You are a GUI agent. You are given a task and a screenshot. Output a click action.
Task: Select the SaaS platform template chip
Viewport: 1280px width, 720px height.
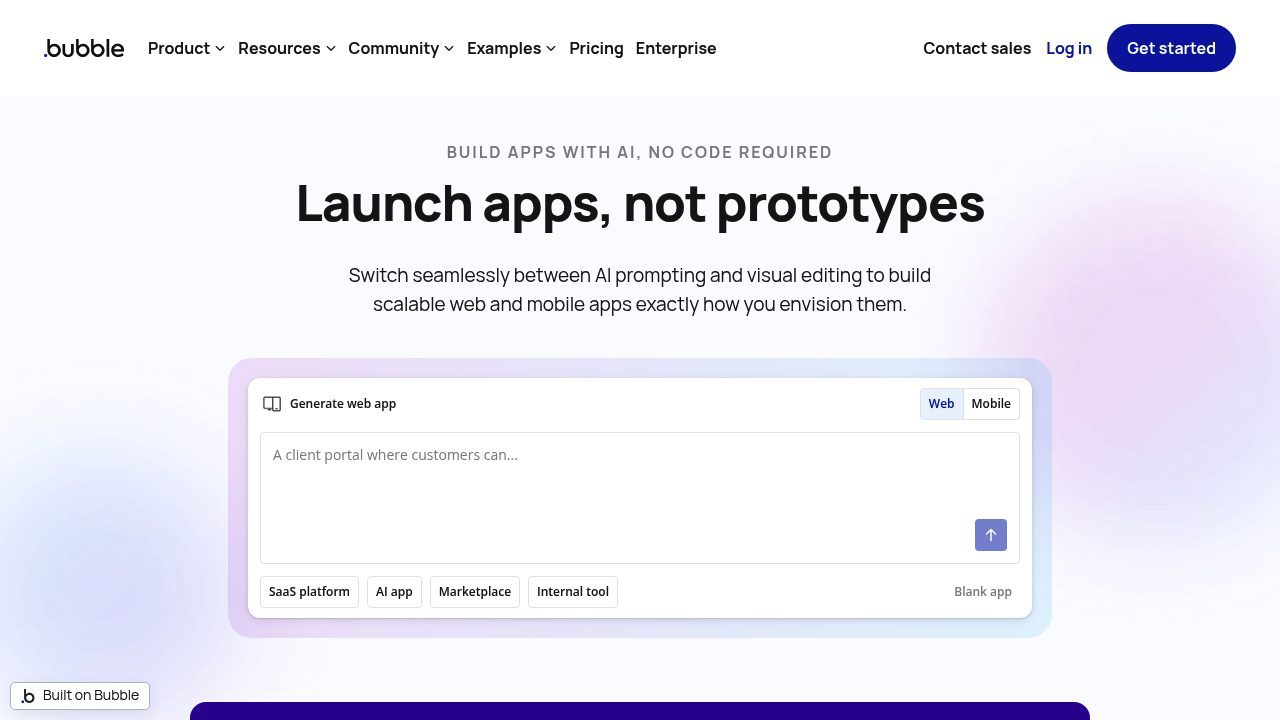(x=309, y=591)
